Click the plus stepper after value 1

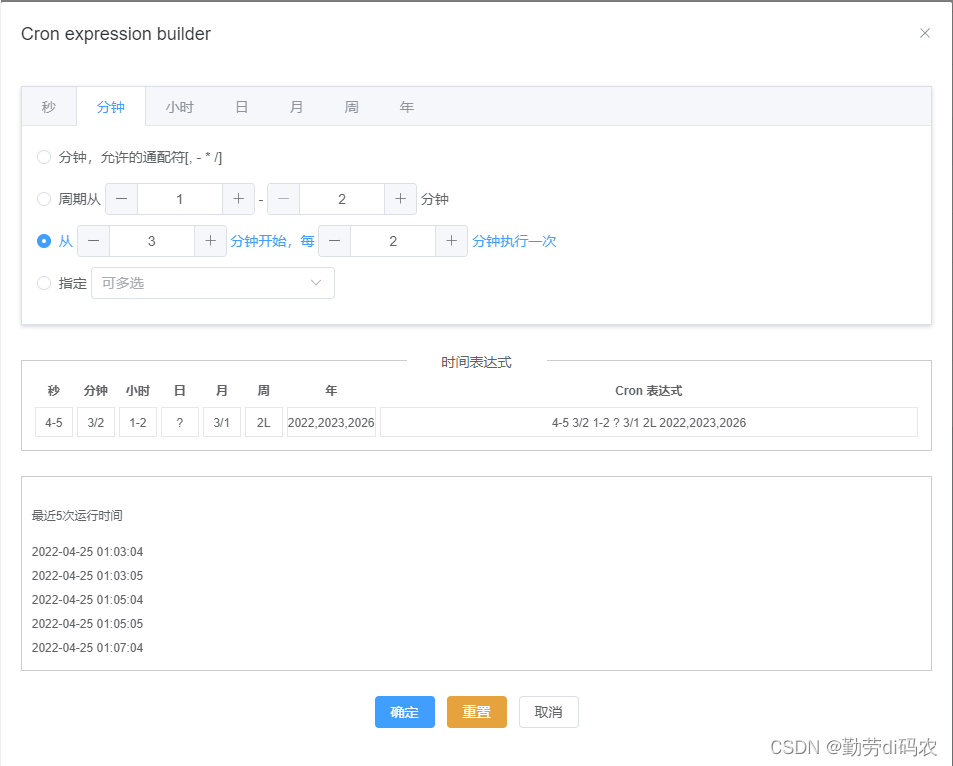(x=239, y=198)
